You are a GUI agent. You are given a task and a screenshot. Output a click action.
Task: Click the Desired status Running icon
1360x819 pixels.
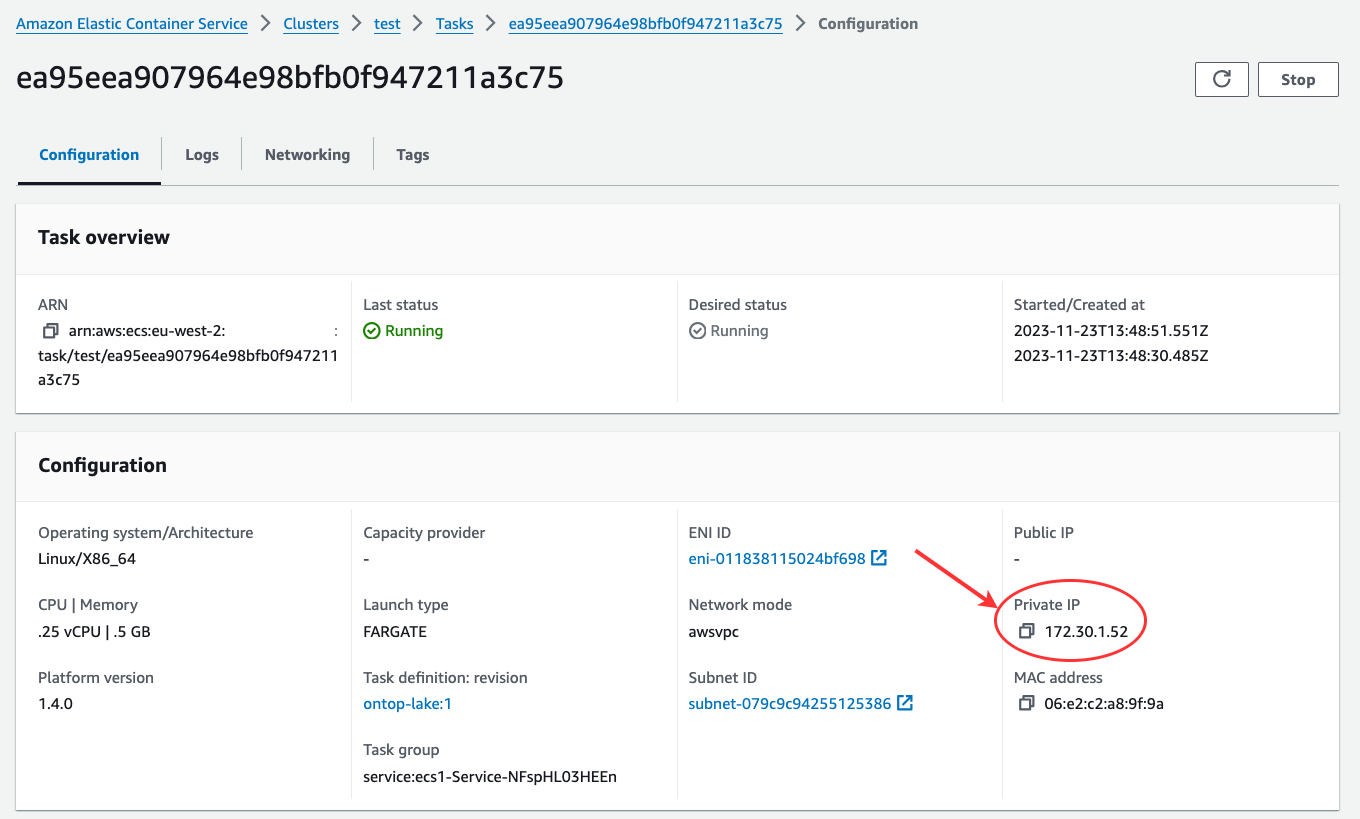697,330
